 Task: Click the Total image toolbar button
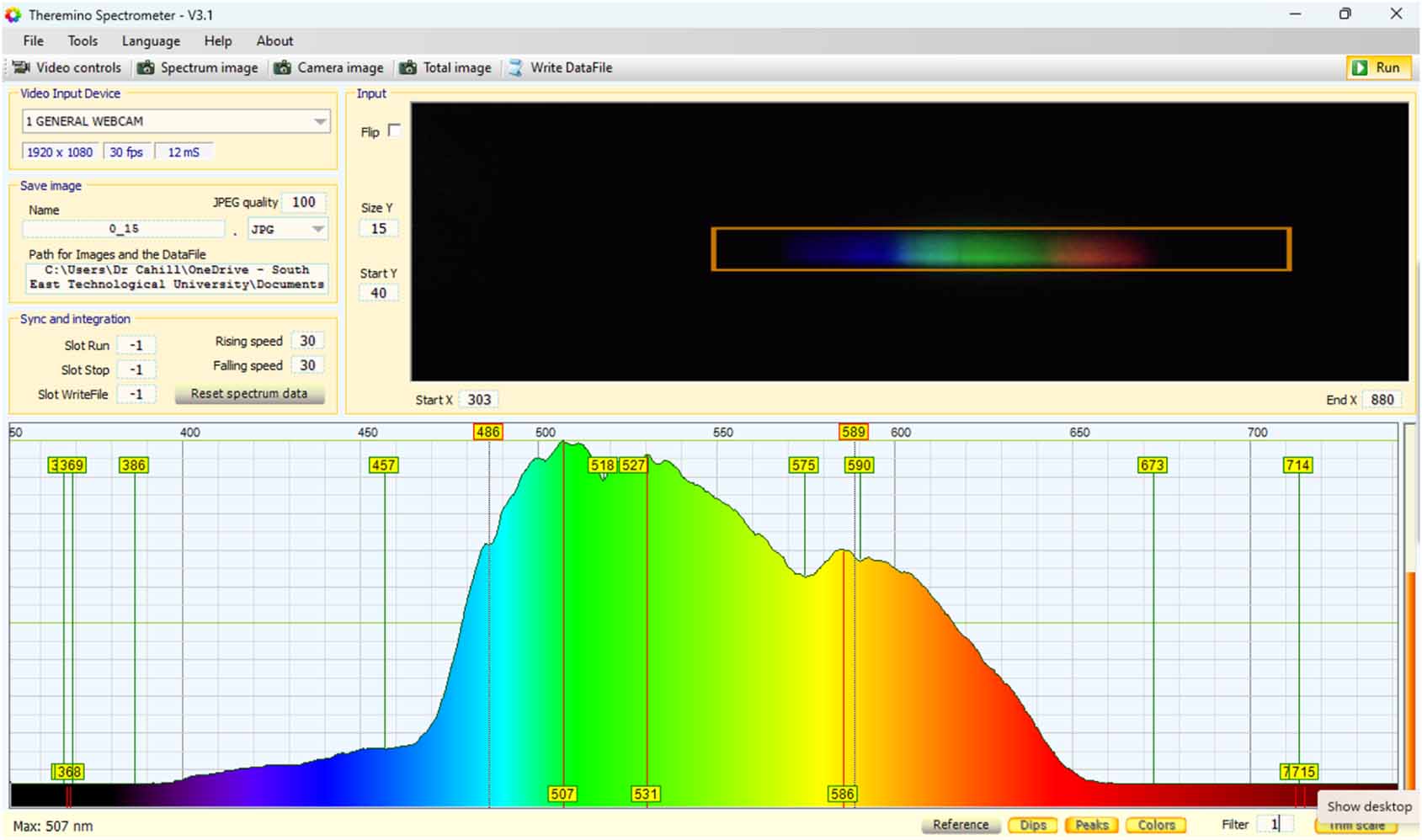click(445, 67)
